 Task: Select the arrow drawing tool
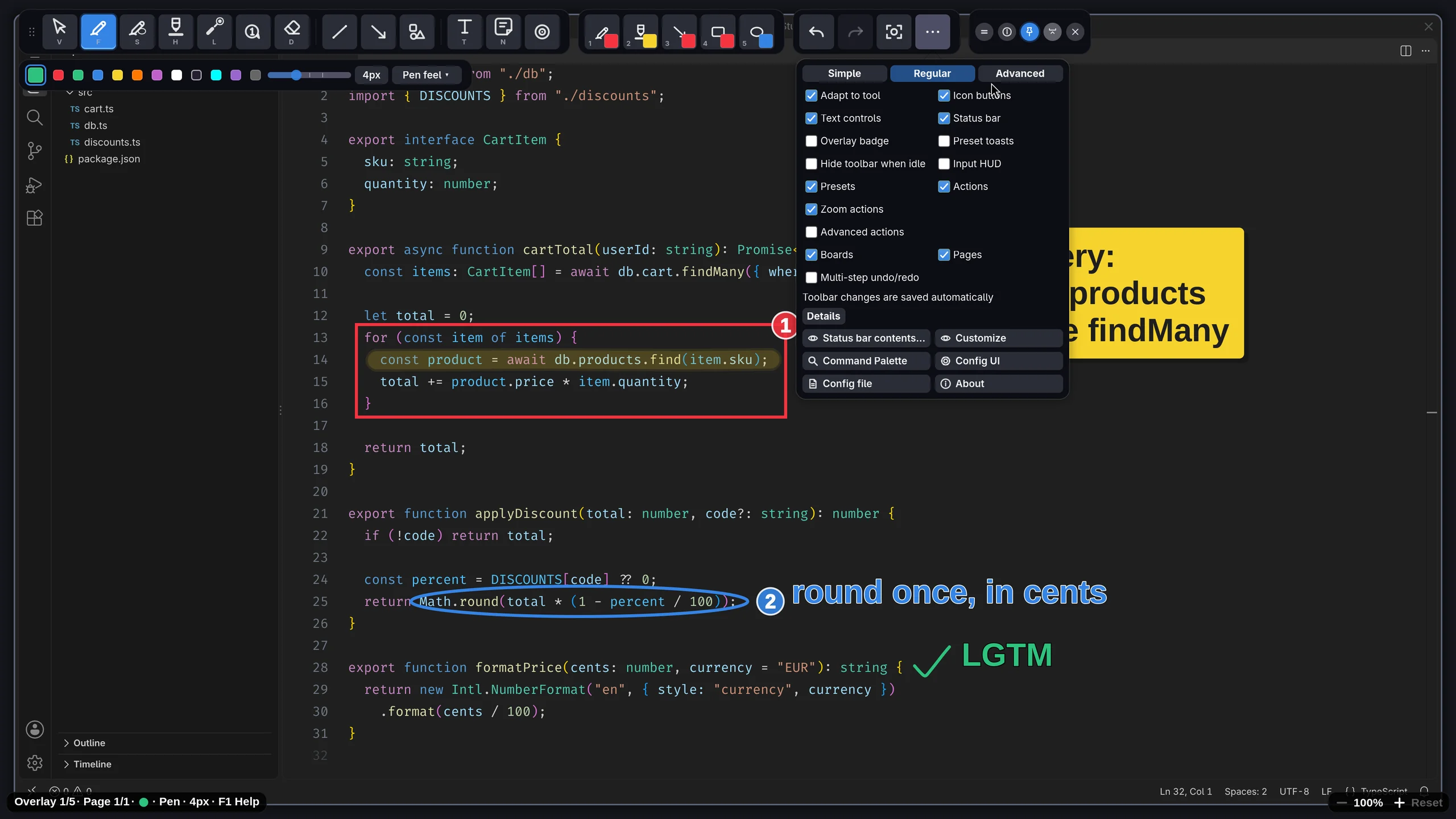pos(378,31)
